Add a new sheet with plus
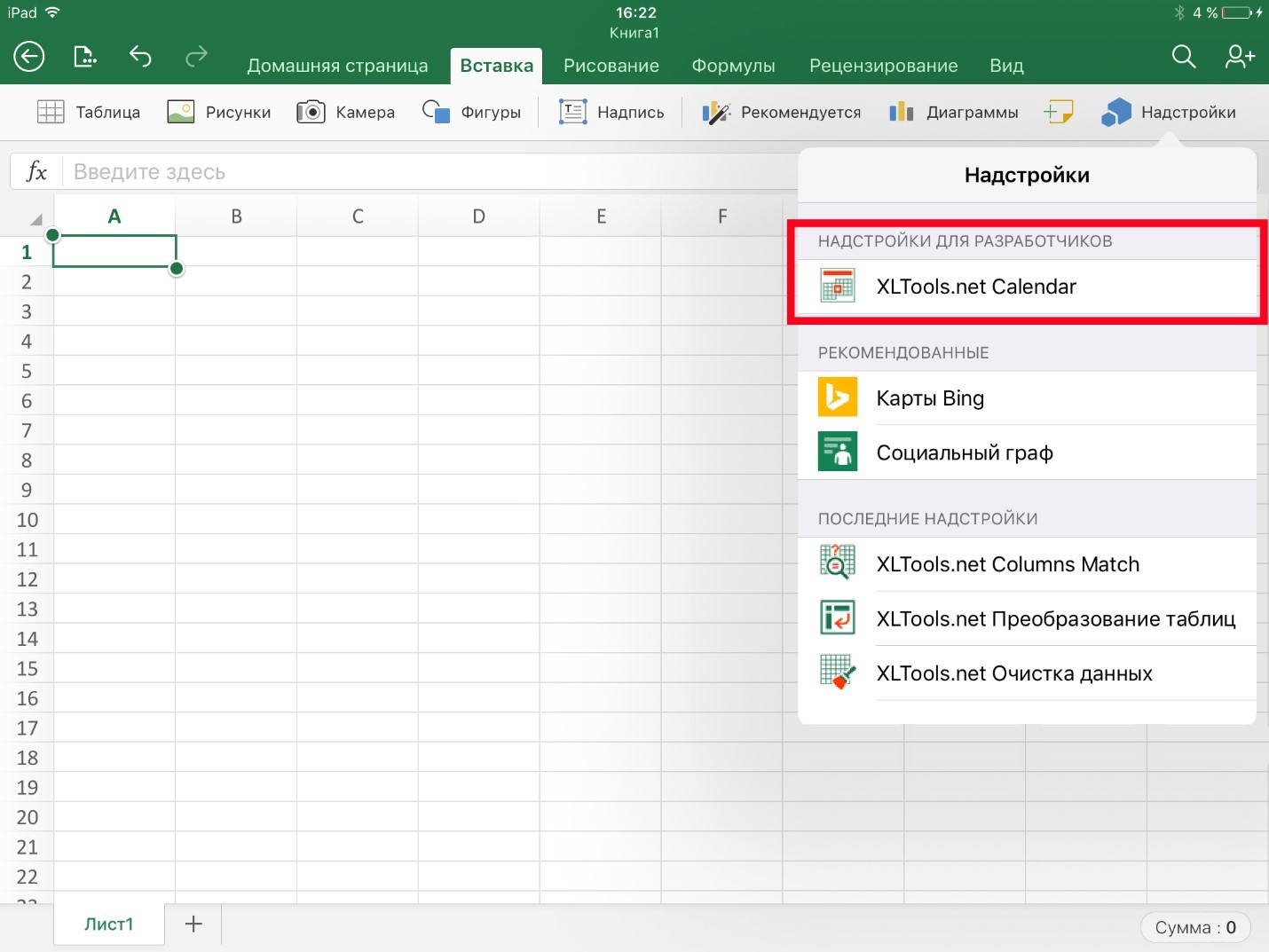This screenshot has width=1269, height=952. (193, 924)
